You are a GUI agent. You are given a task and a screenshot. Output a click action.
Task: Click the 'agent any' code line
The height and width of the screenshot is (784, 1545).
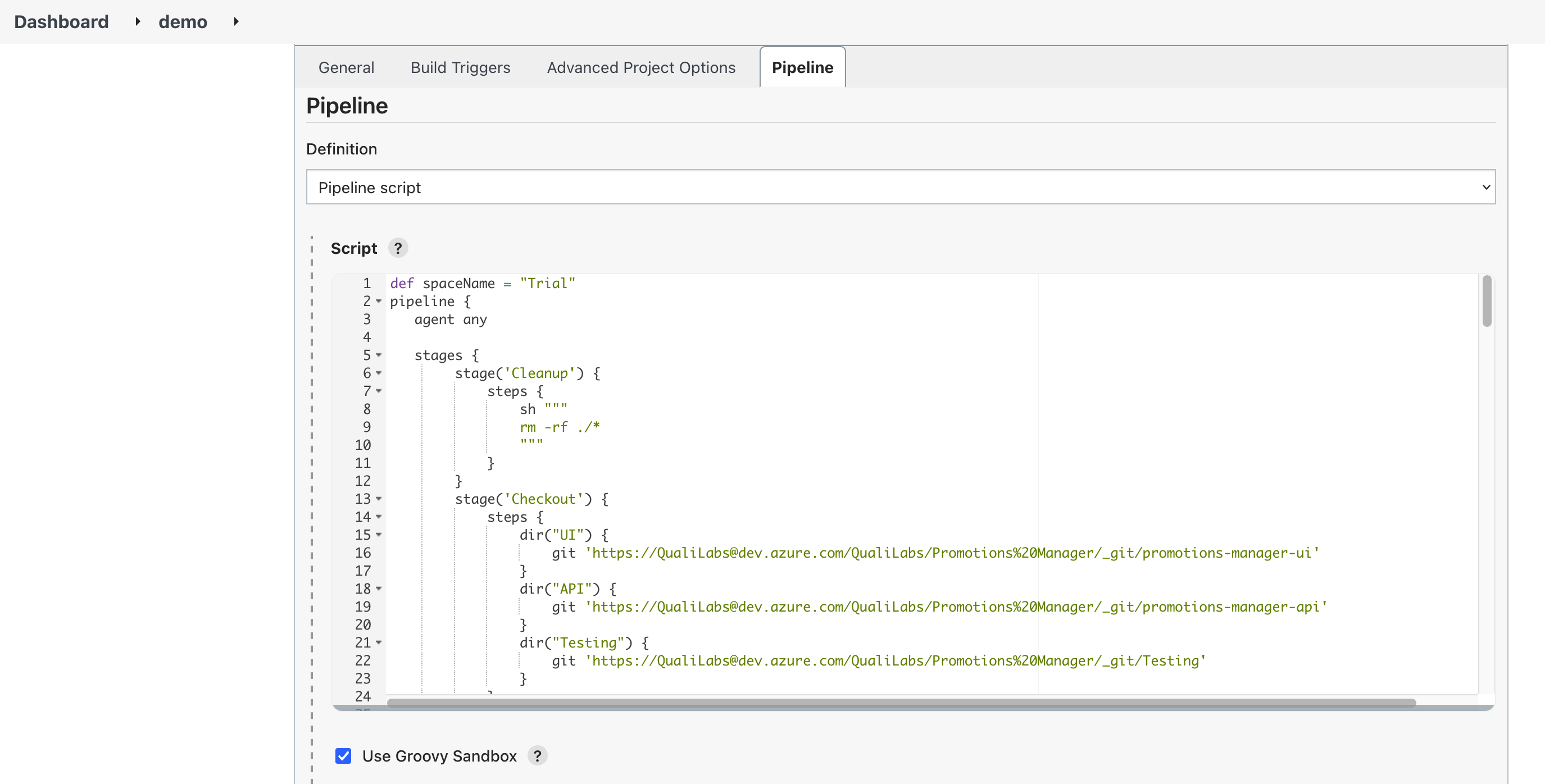451,319
